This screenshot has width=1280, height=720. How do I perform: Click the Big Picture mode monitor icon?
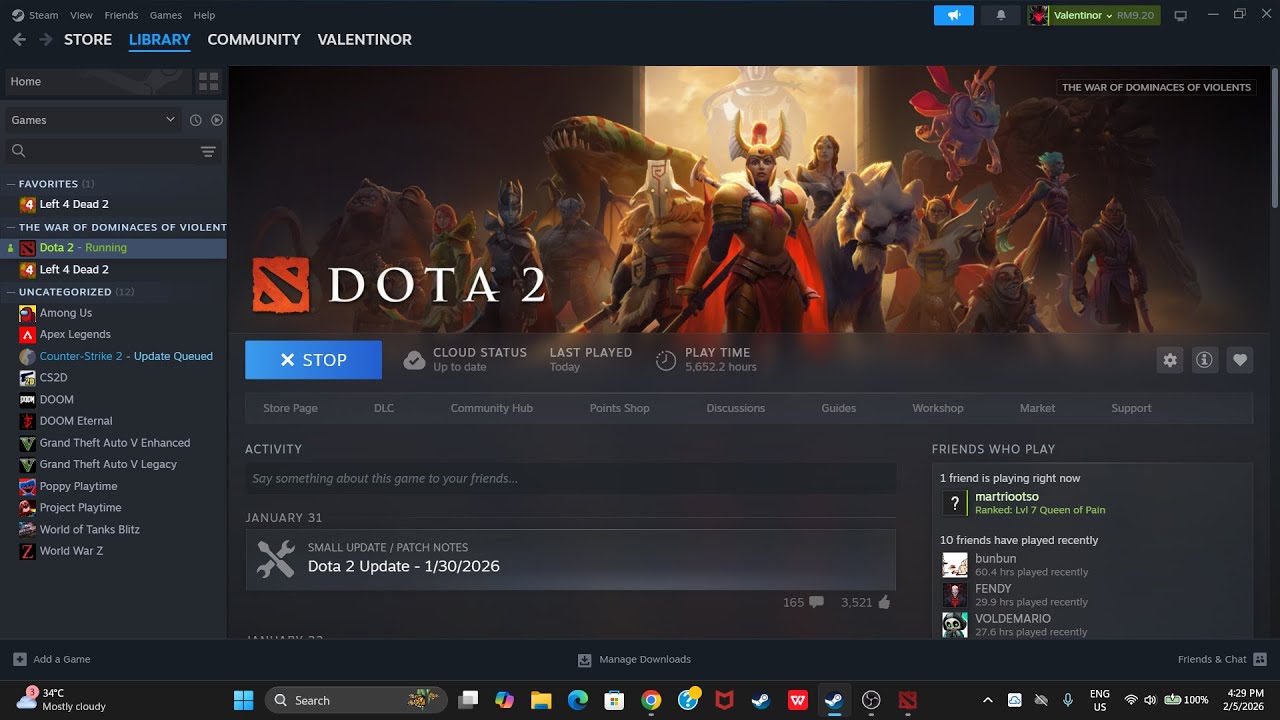click(x=1180, y=15)
